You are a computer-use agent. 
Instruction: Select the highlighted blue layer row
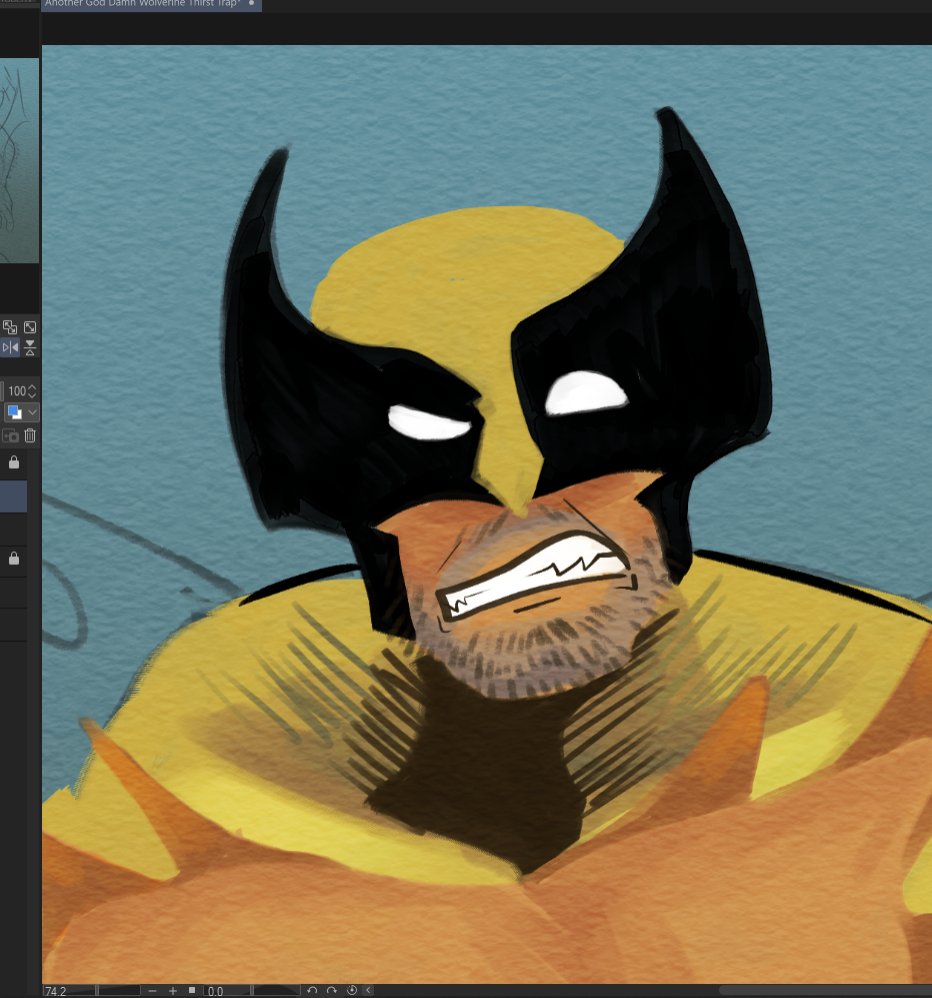[13, 497]
